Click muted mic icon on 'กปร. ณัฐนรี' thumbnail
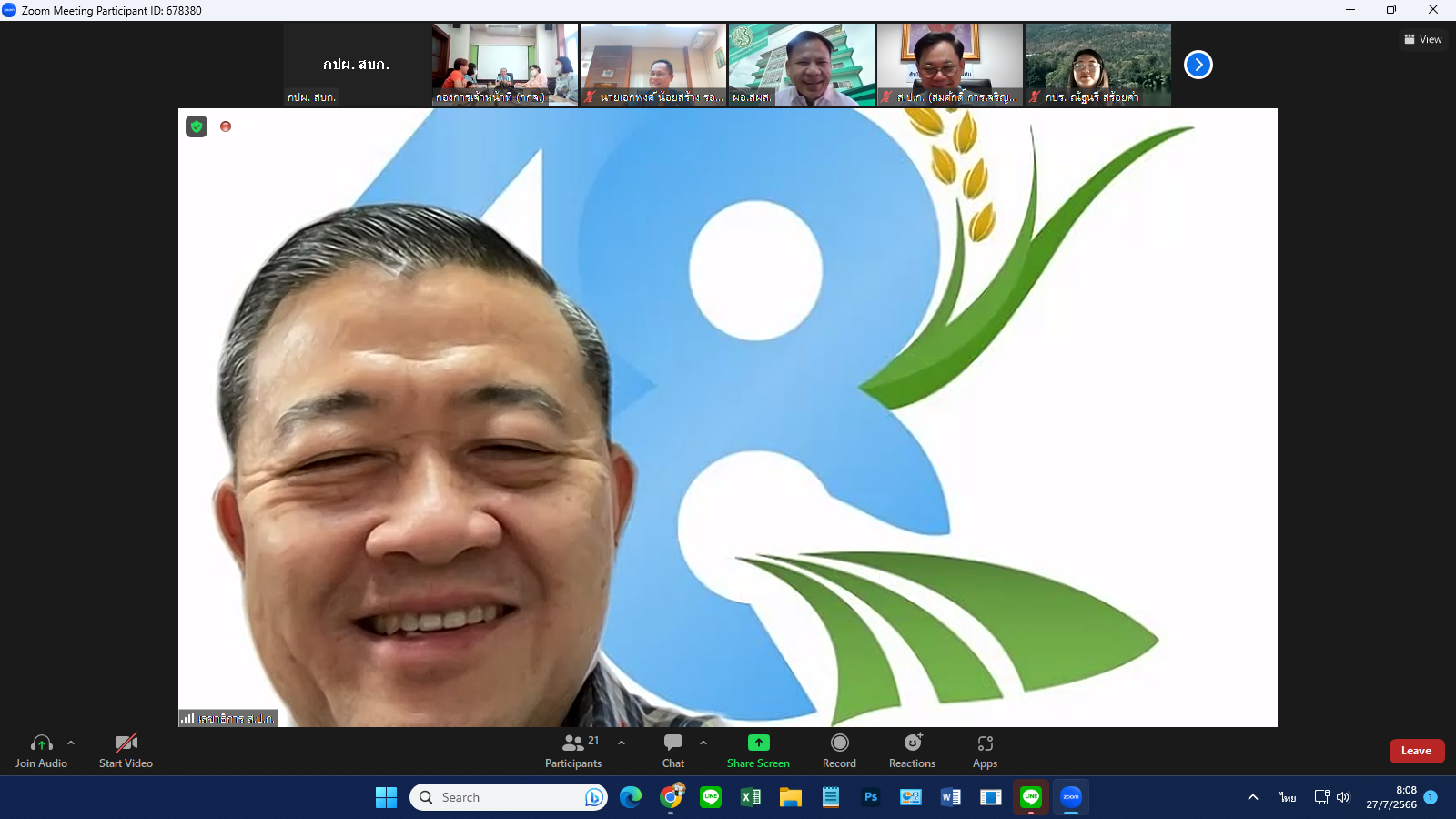Viewport: 1456px width, 819px height. pos(1036,96)
